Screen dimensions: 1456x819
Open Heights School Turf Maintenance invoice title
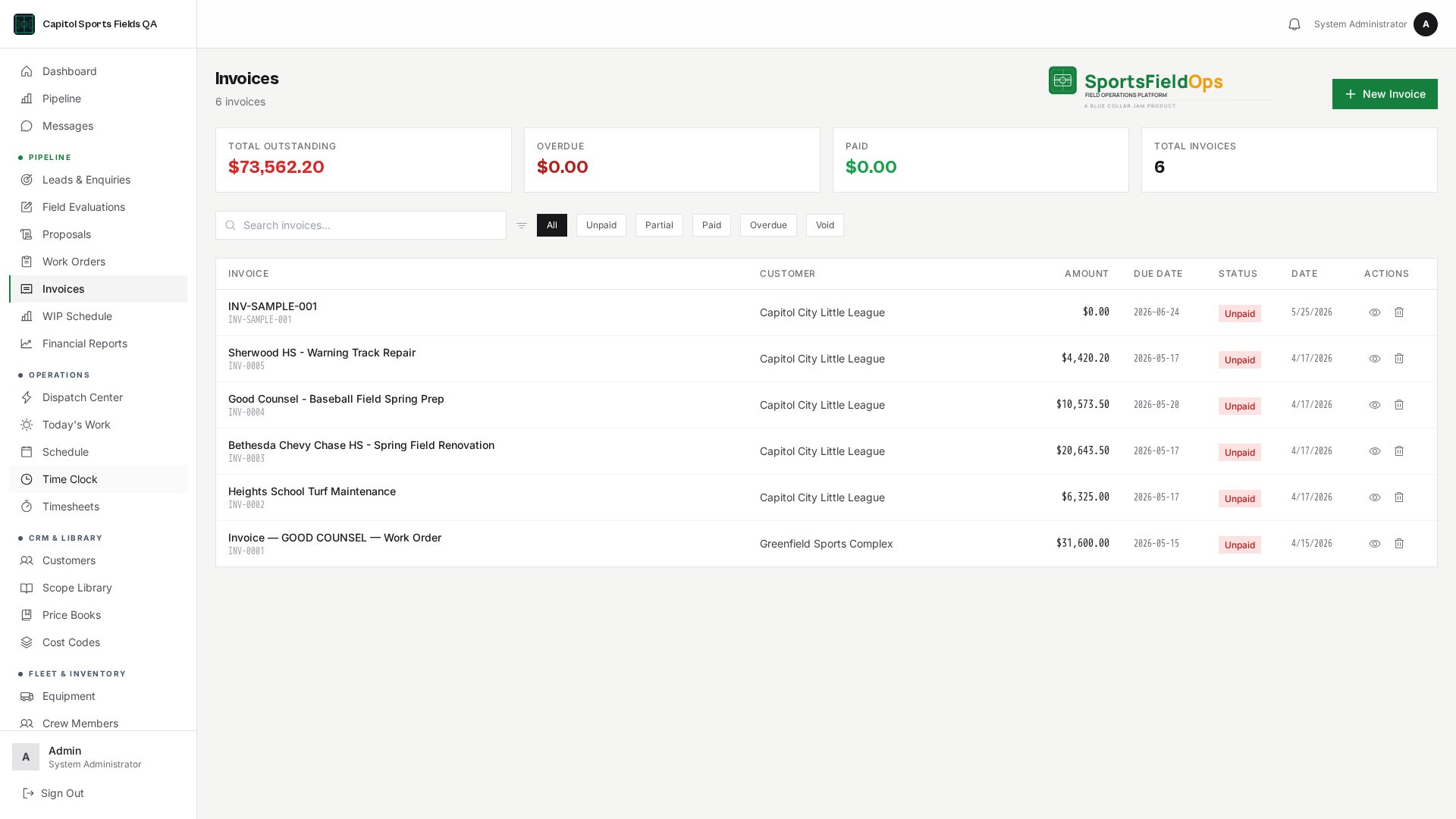pos(312,491)
